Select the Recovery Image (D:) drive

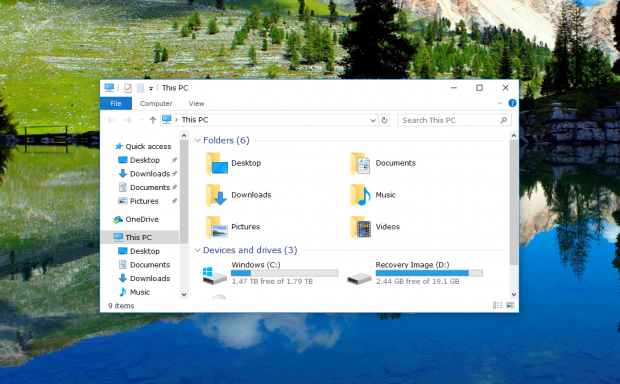pyautogui.click(x=415, y=273)
